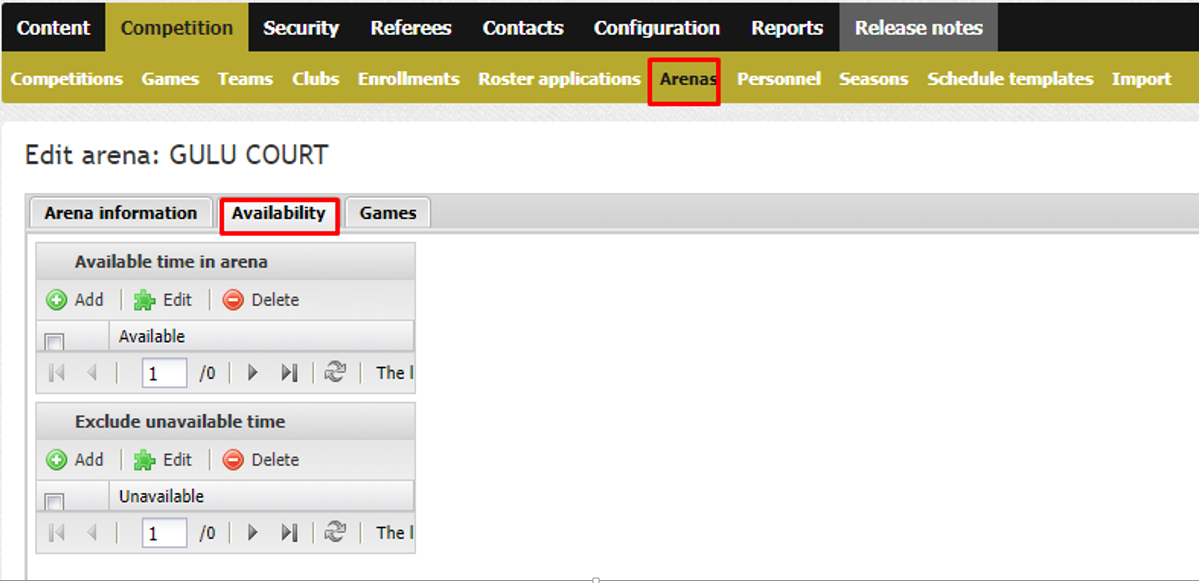Tick the select-all checkbox beside Available column
The image size is (1199, 583).
pyautogui.click(x=54, y=341)
